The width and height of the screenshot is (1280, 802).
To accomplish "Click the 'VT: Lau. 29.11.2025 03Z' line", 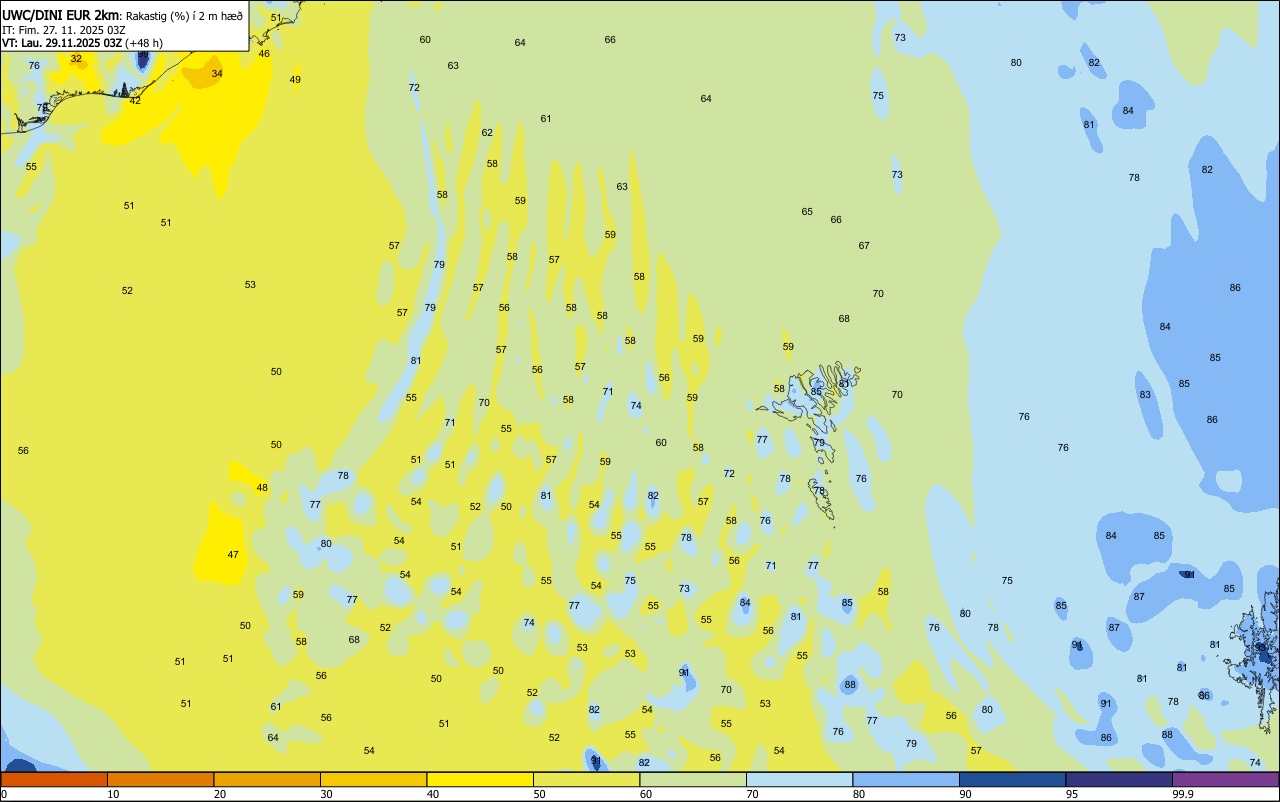I will [62, 43].
